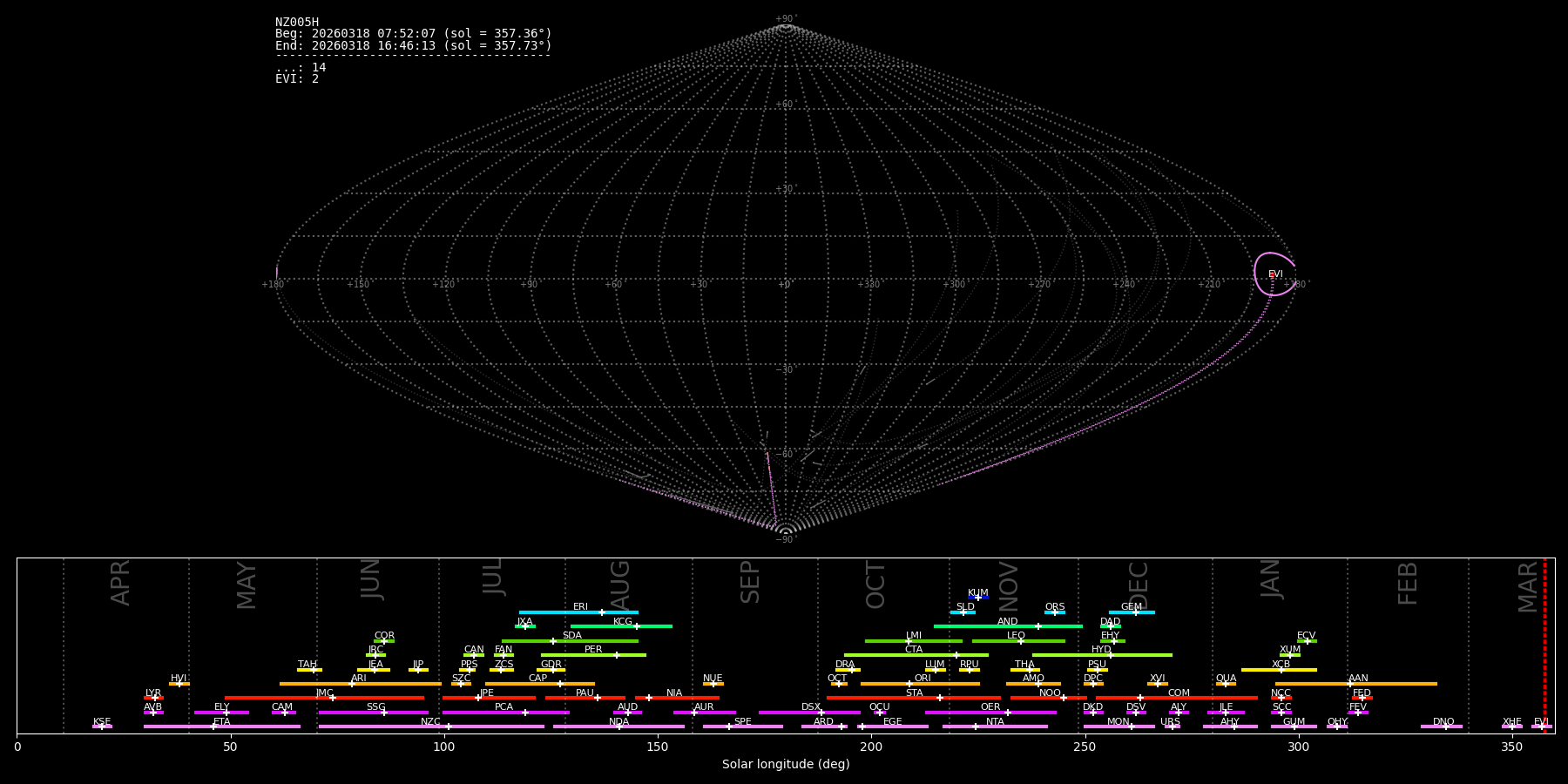This screenshot has height=784, width=1568.
Task: Click the DEC month label
Action: [1139, 585]
